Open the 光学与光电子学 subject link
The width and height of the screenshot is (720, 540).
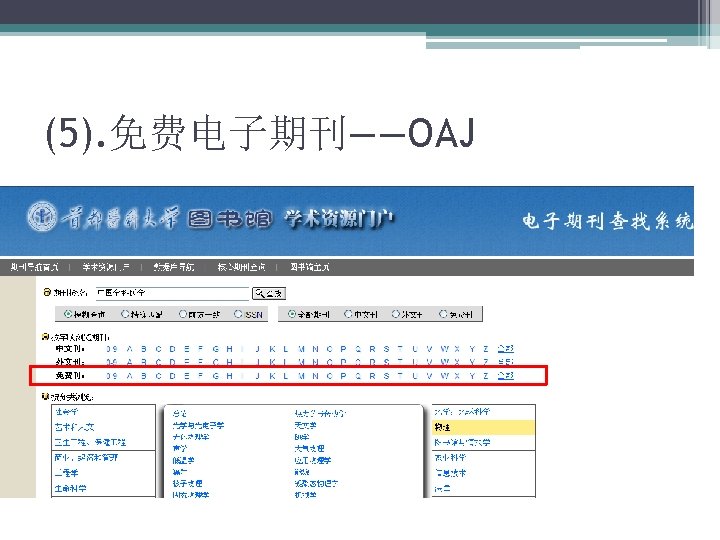198,425
